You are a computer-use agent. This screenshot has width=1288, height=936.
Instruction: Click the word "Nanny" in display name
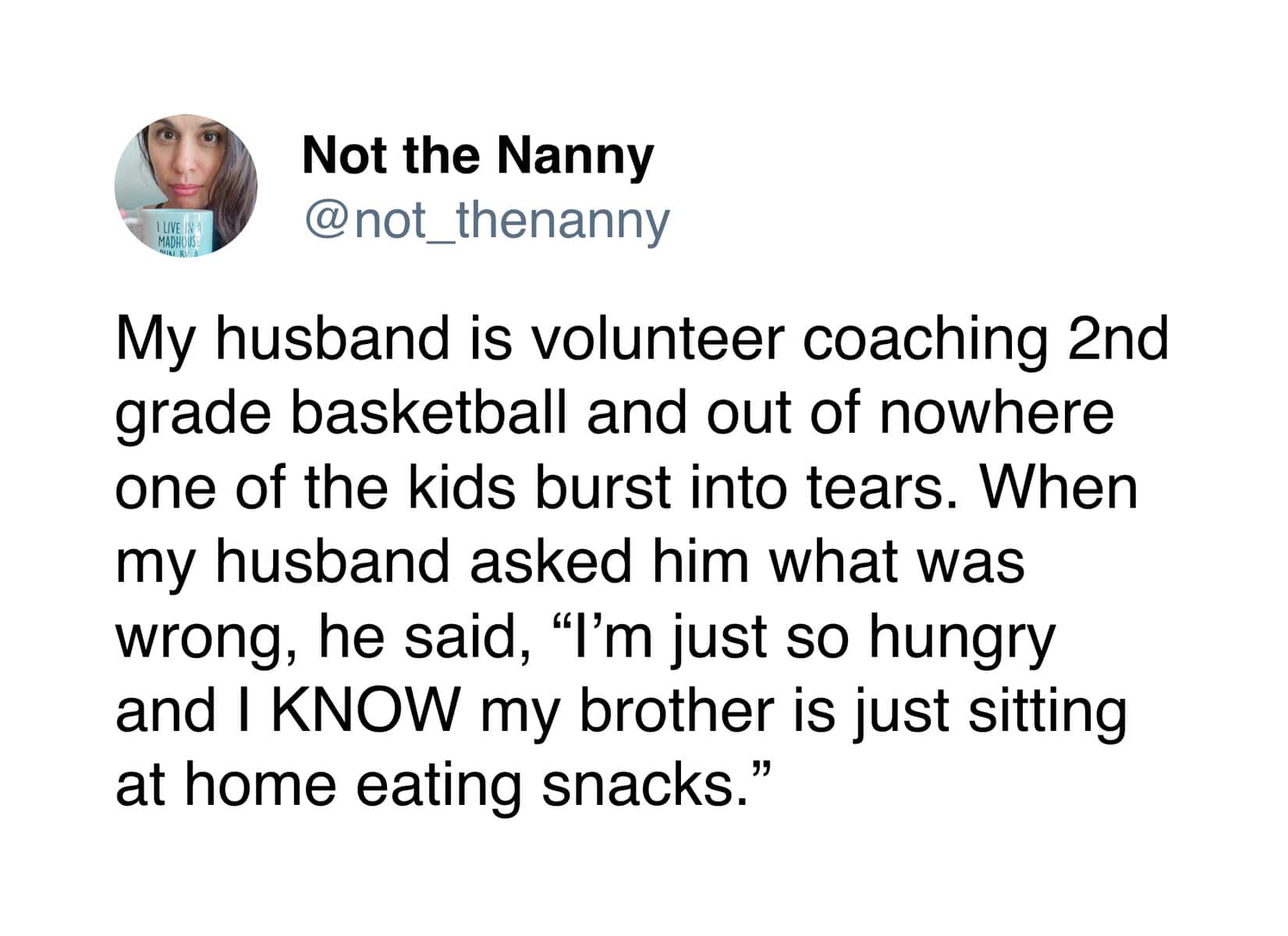[575, 155]
